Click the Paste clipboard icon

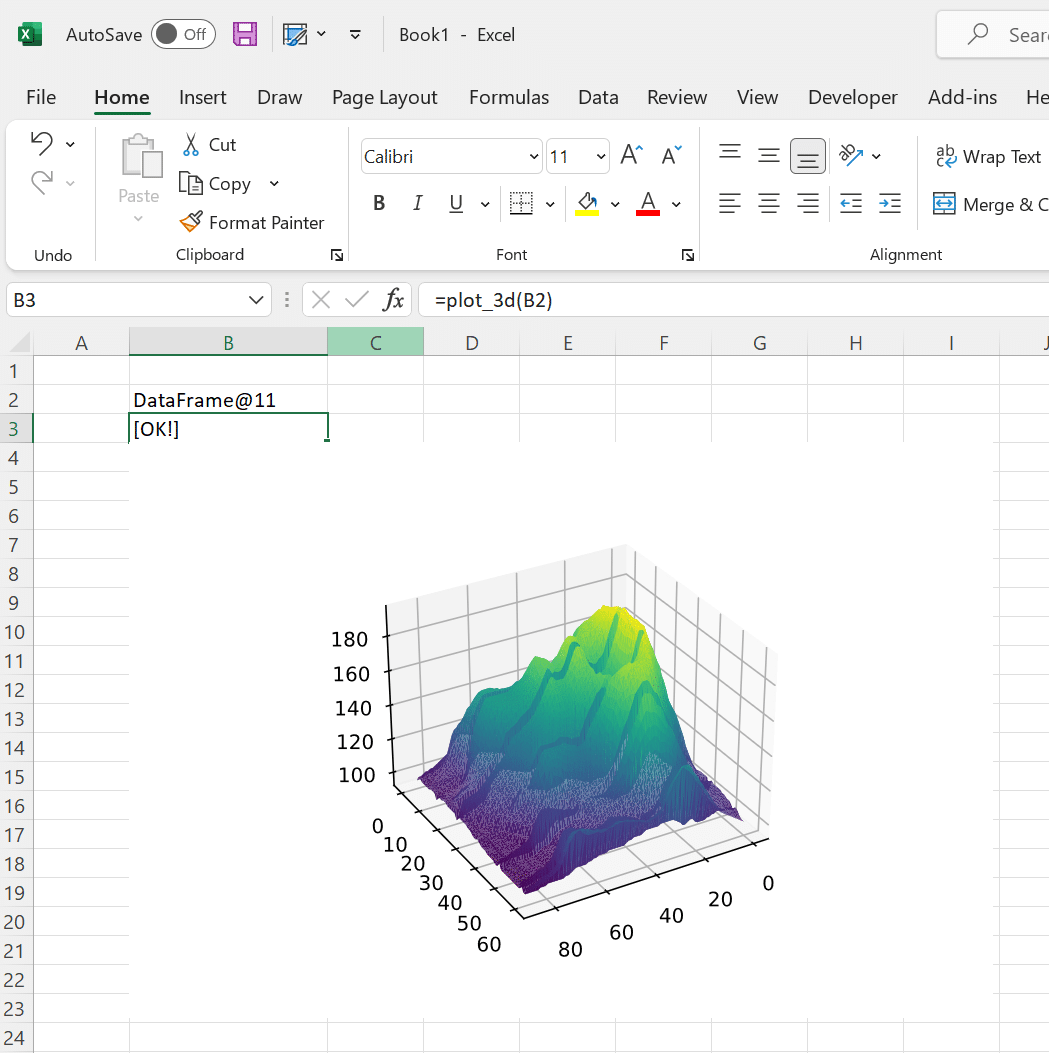(x=141, y=156)
